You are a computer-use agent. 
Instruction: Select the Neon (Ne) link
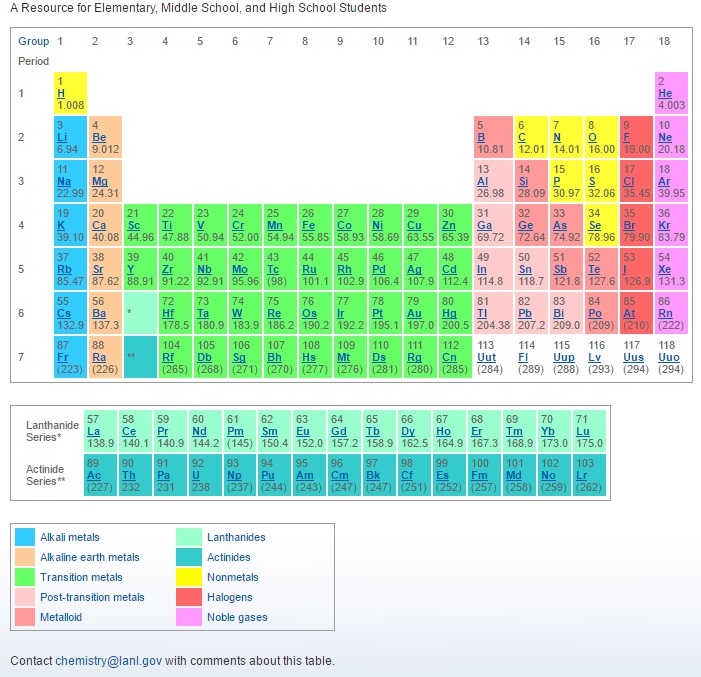coord(665,137)
